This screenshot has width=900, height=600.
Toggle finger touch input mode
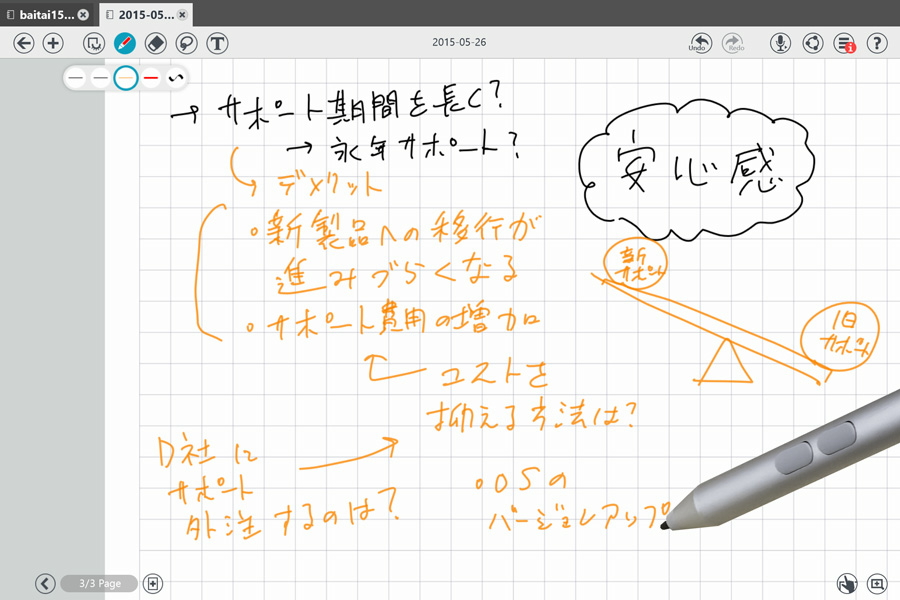click(846, 583)
